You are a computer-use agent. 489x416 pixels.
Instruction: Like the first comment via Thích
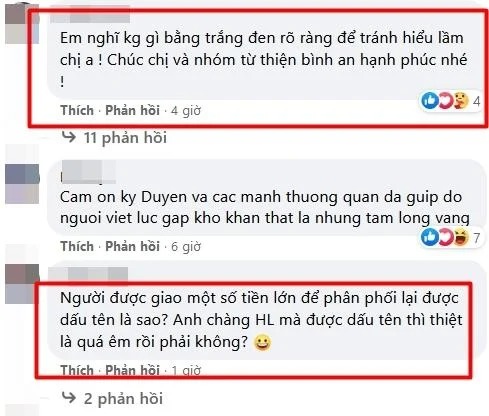tap(77, 110)
